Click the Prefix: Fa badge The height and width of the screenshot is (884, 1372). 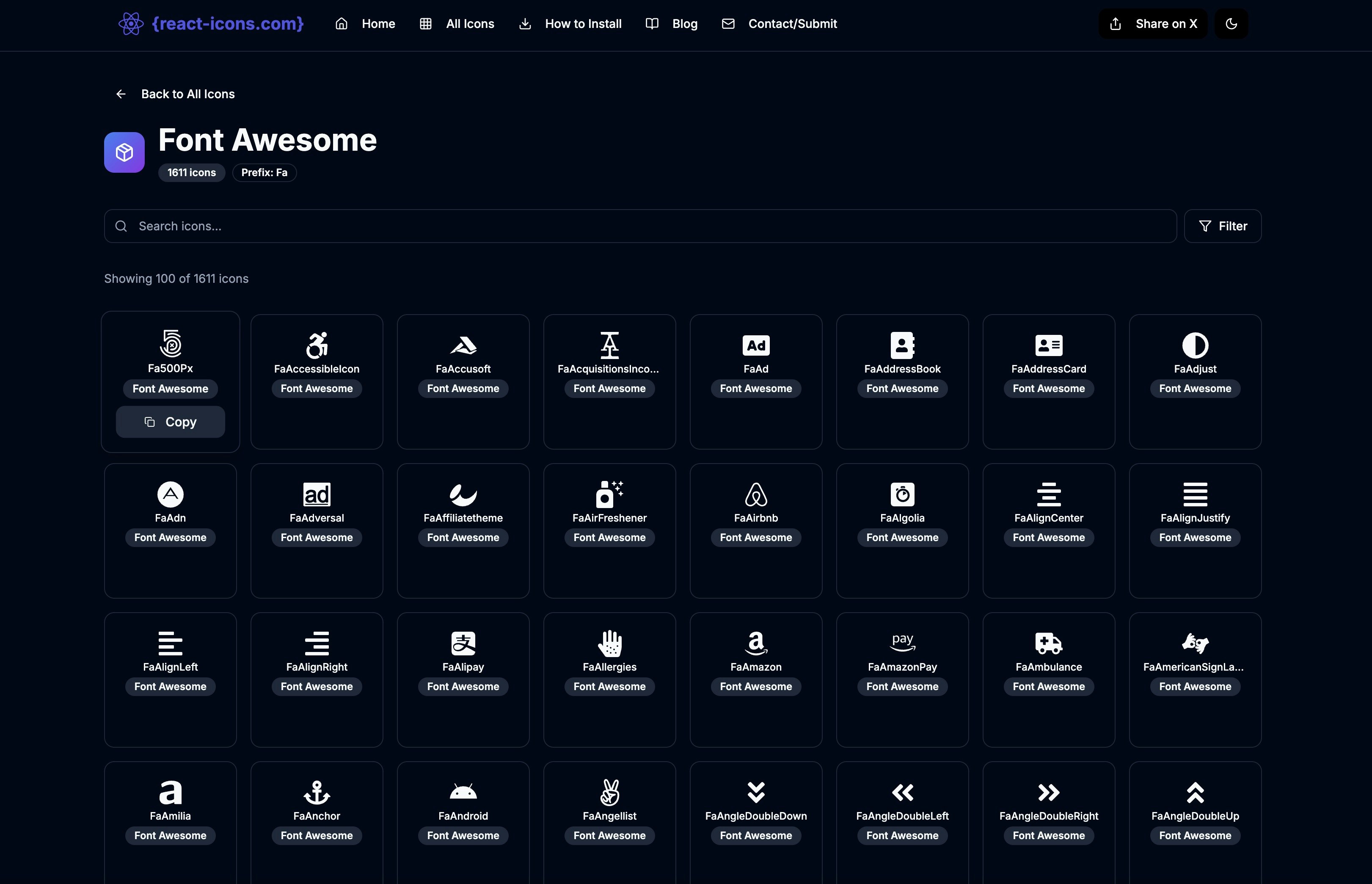coord(264,172)
